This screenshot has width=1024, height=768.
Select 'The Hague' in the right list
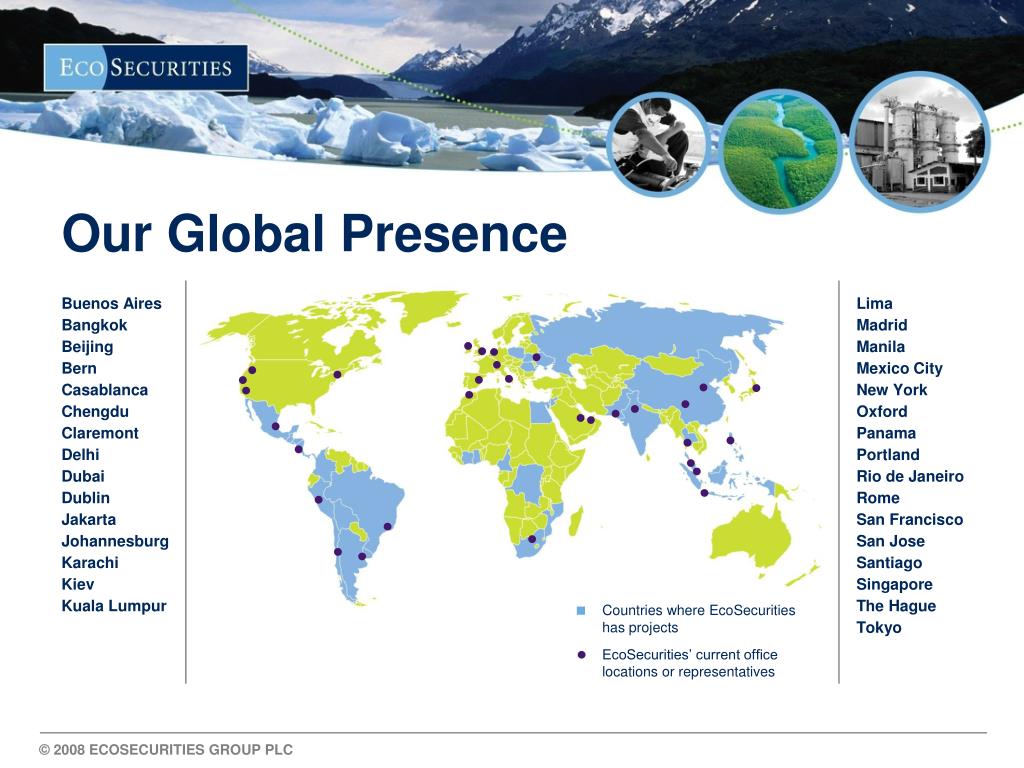click(x=896, y=605)
